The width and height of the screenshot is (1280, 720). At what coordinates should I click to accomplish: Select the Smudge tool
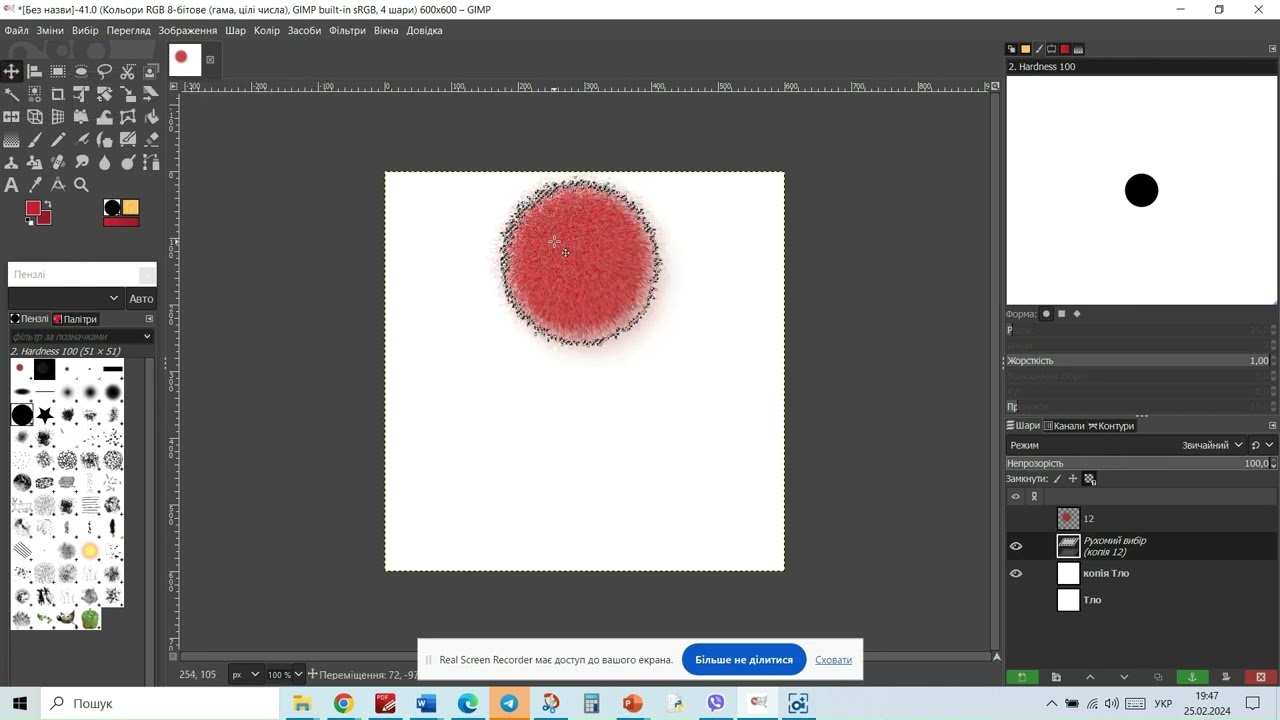(81, 163)
